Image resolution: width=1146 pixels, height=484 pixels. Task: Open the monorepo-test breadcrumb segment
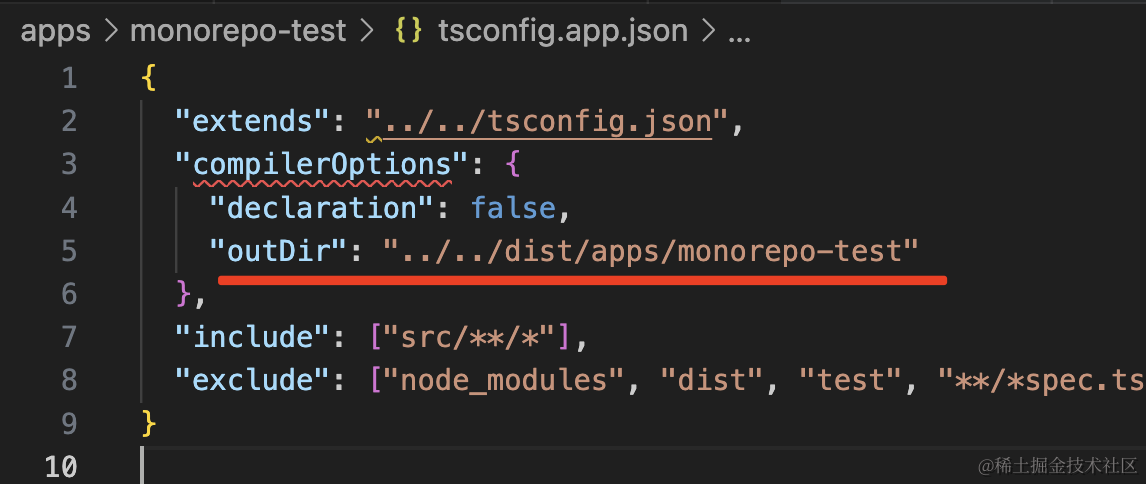point(238,31)
